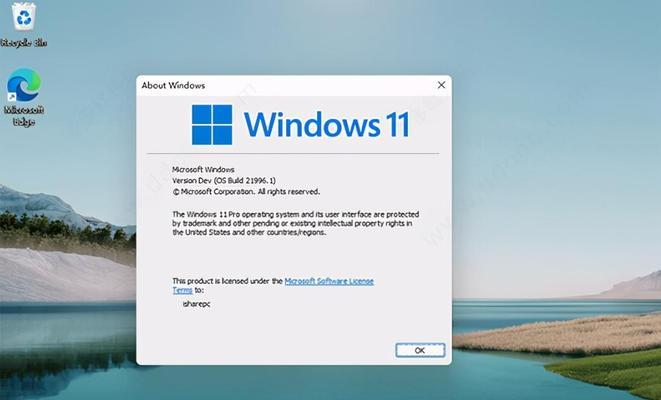Click the 'Windows 11 Pro operating system' paragraph
This screenshot has height=400, width=661.
pyautogui.click(x=296, y=223)
